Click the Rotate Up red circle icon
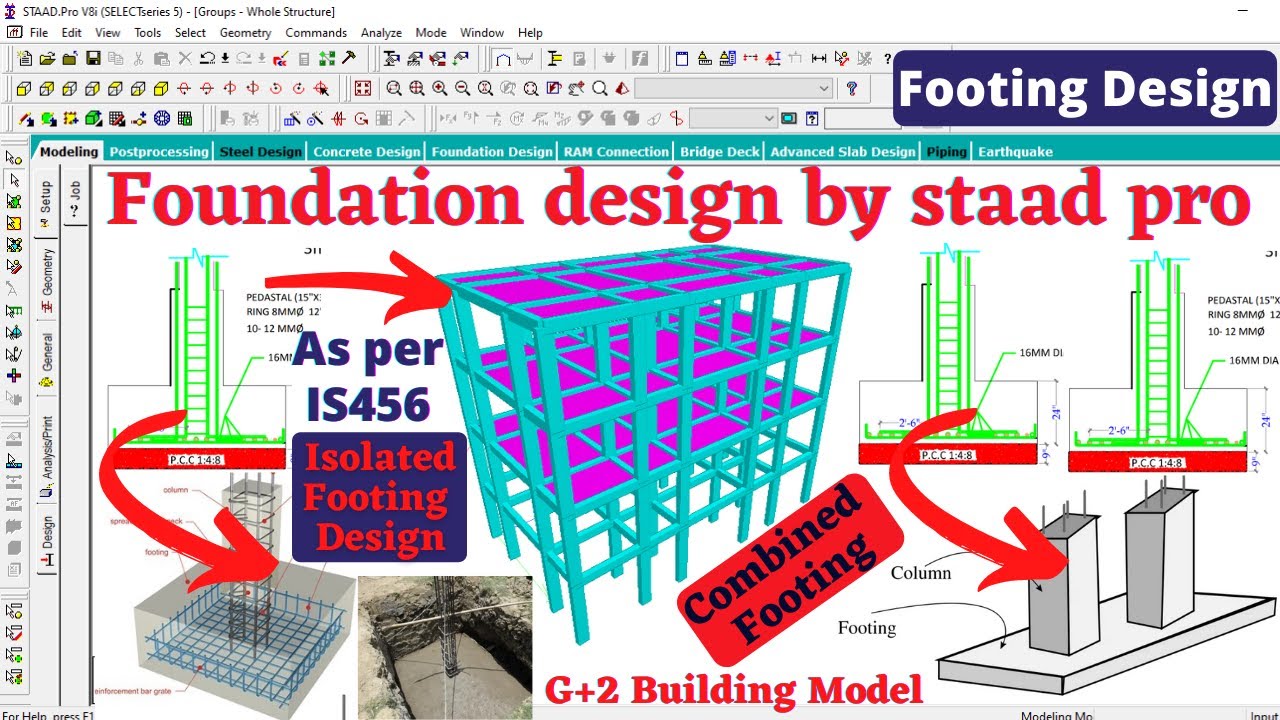 184,88
